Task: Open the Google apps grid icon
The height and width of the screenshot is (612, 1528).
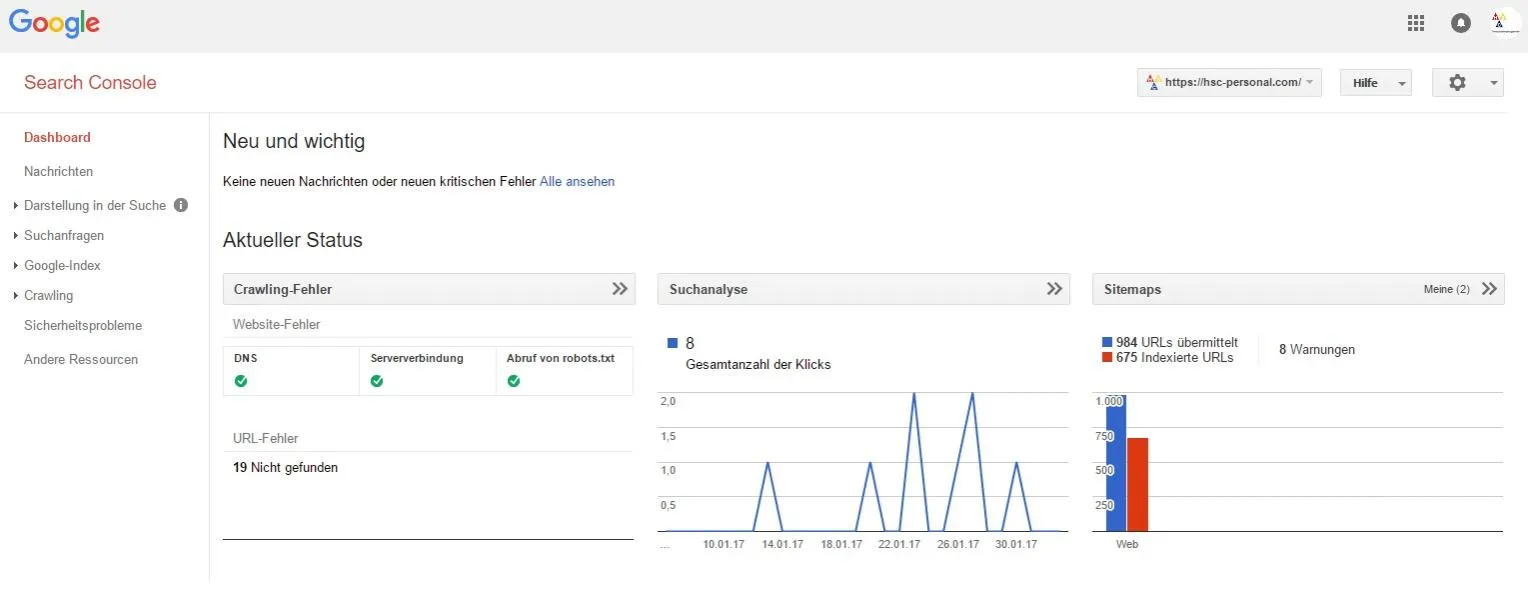Action: point(1415,23)
